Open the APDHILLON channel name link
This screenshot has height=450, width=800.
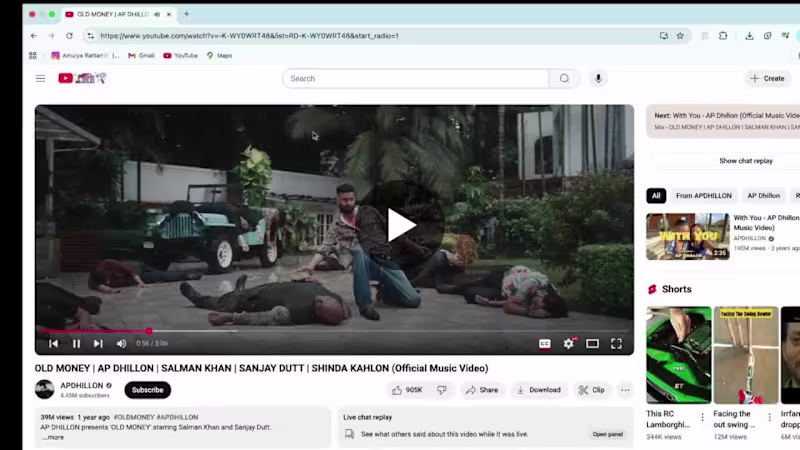point(82,385)
